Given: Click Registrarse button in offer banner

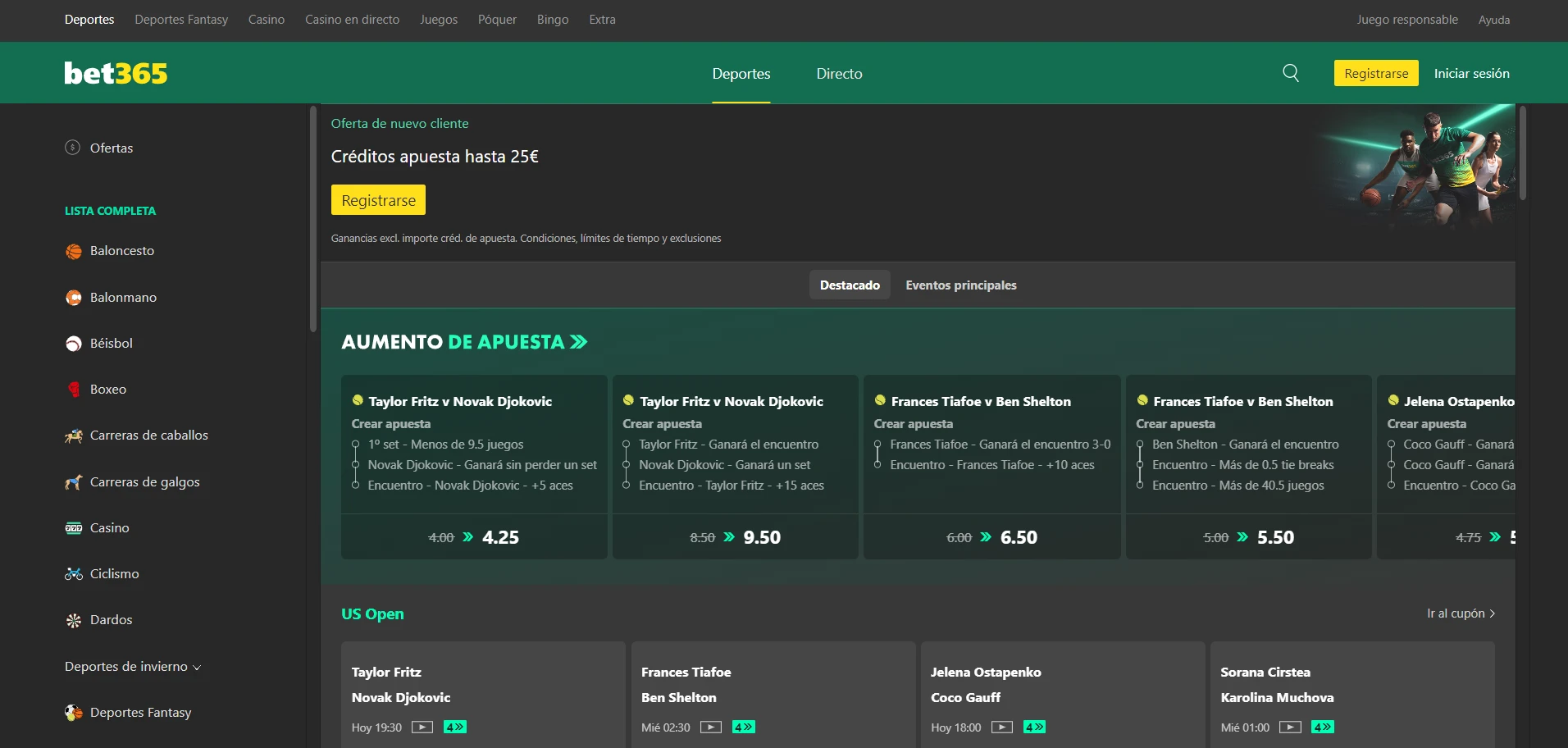Looking at the screenshot, I should coord(378,200).
